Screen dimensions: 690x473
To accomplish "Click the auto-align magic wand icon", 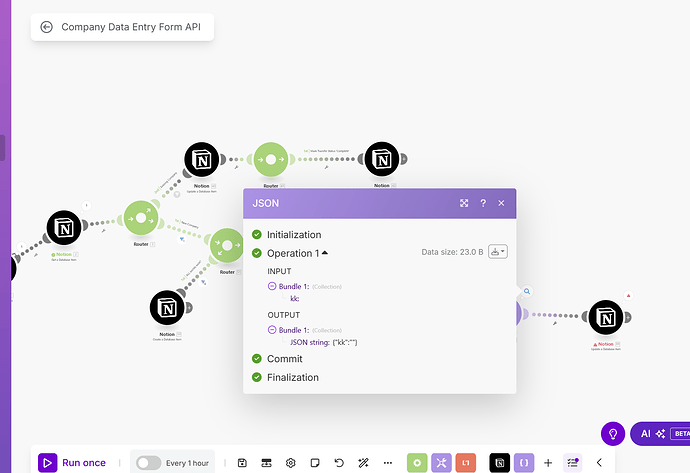I will point(363,462).
